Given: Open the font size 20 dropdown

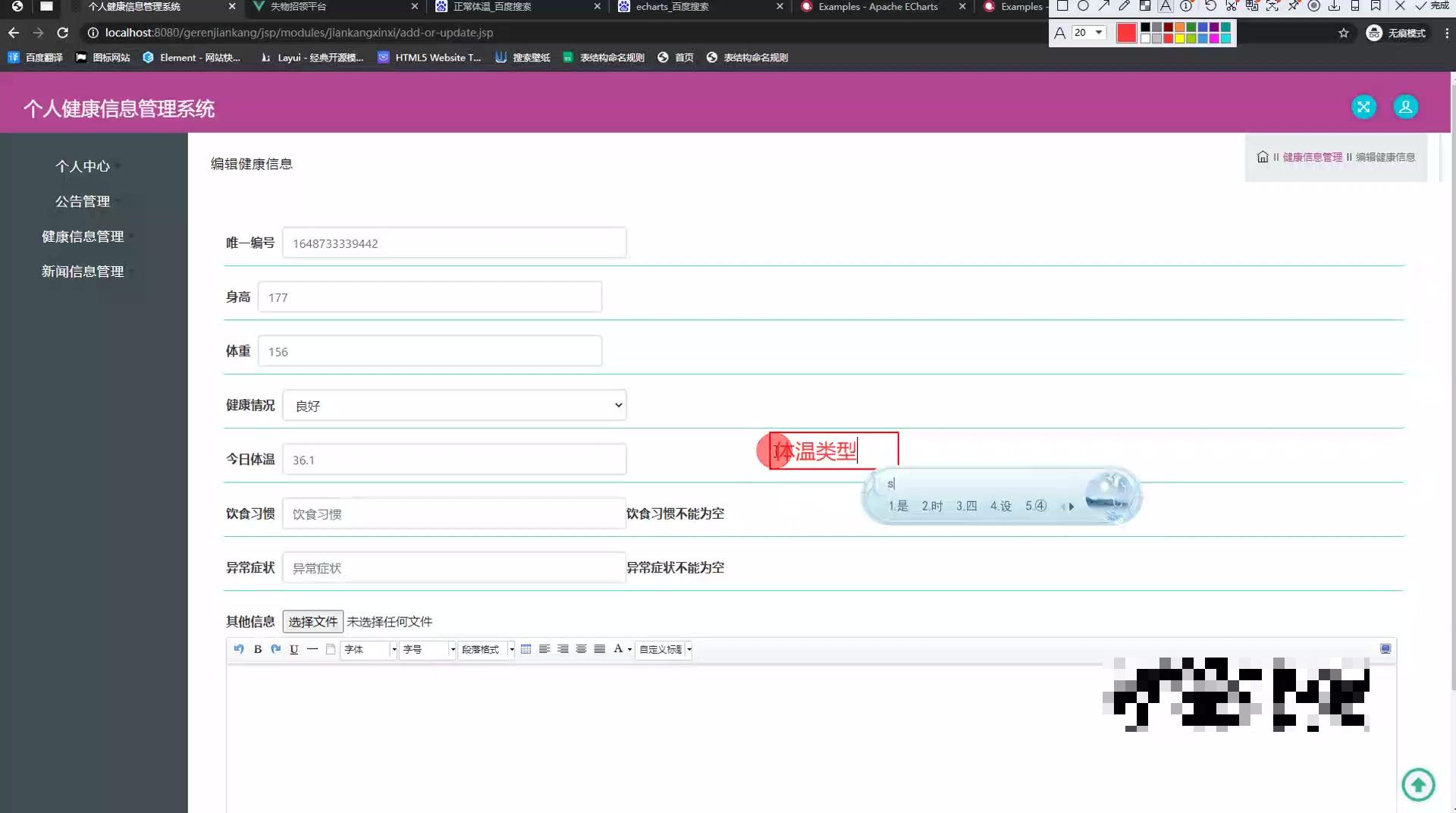Looking at the screenshot, I should tap(1089, 33).
